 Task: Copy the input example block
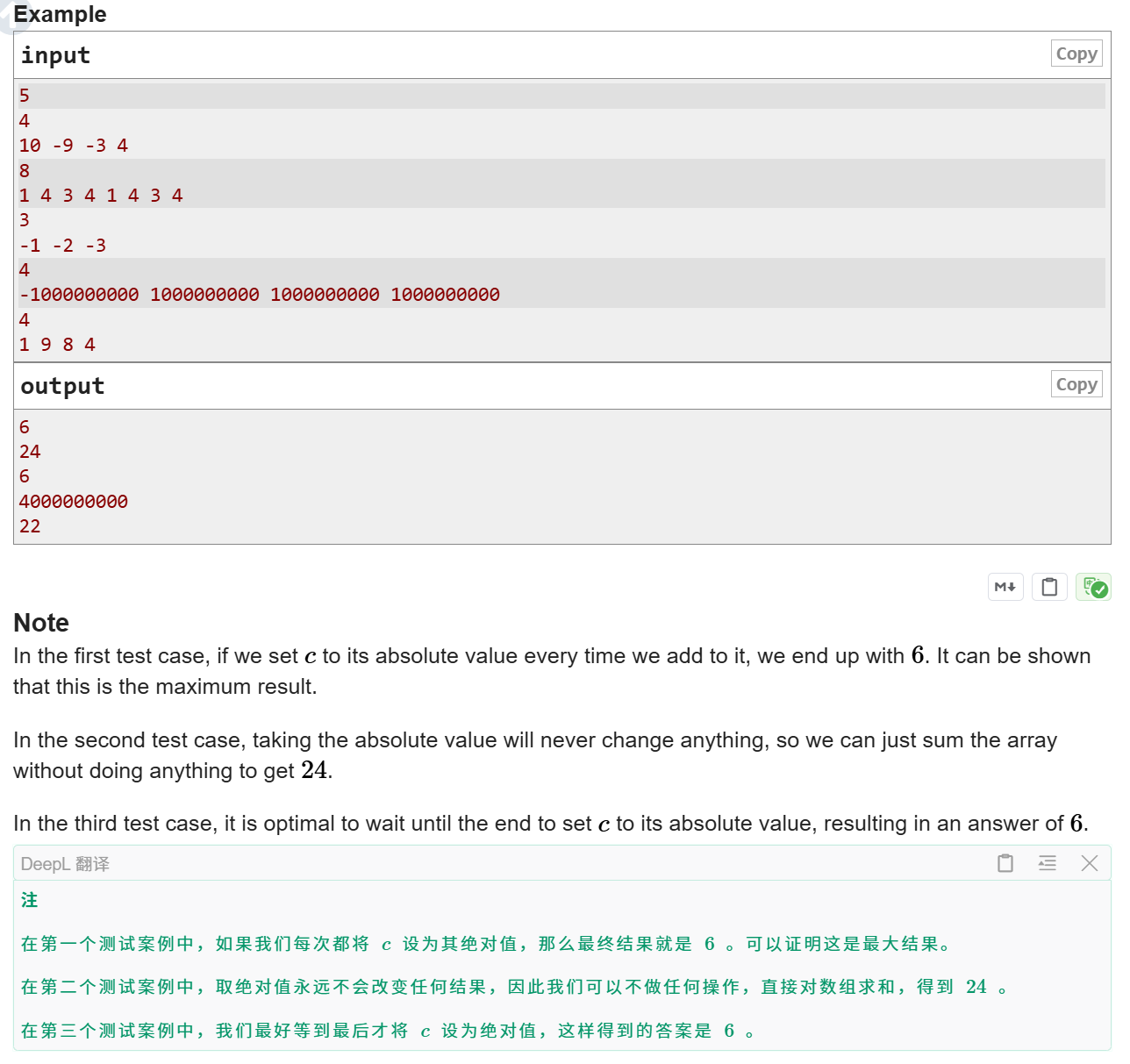[1076, 54]
